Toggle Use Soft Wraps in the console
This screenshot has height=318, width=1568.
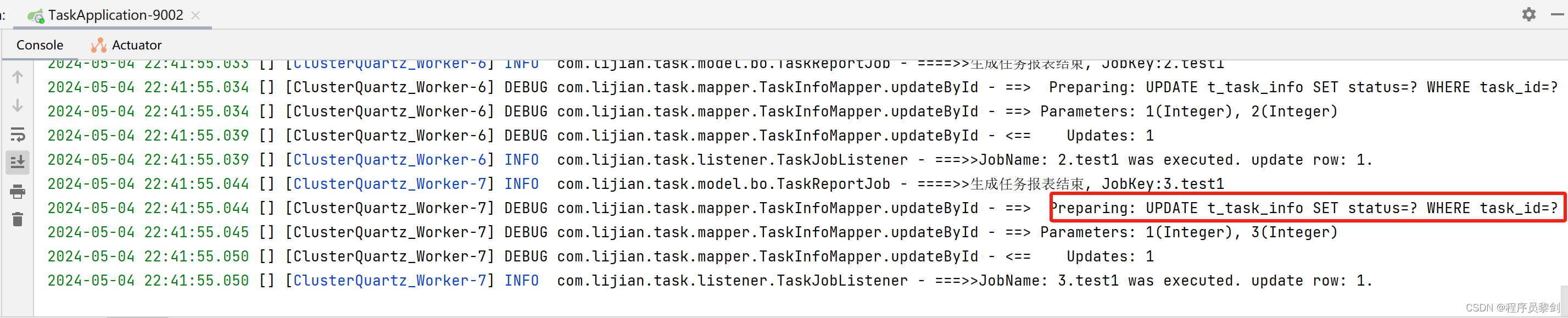pos(17,135)
